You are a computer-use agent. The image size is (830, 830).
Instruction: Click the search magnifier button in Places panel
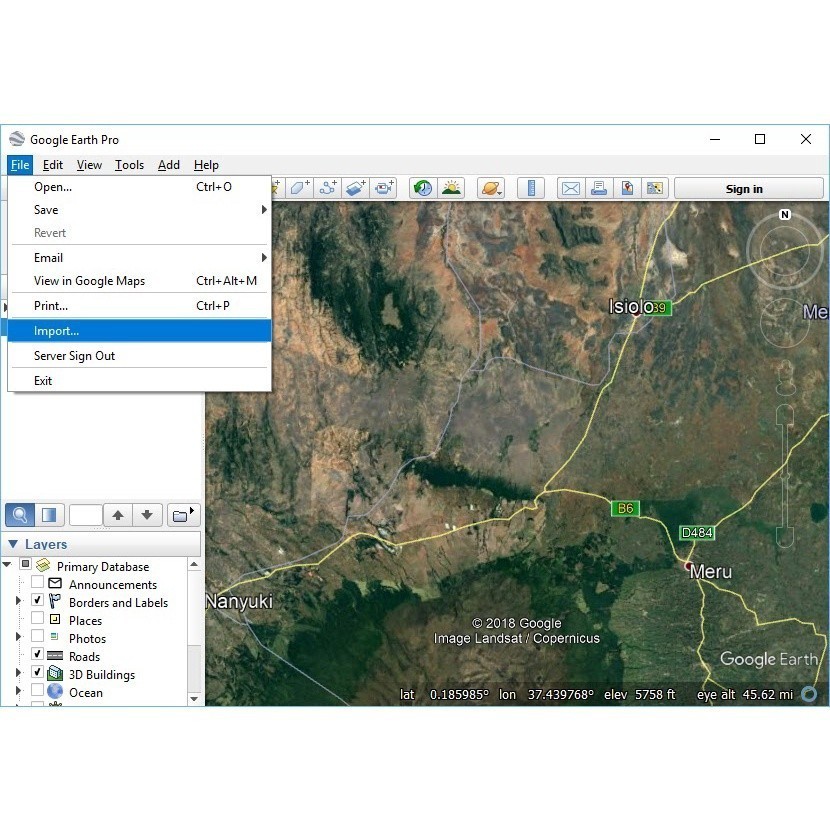coord(20,515)
